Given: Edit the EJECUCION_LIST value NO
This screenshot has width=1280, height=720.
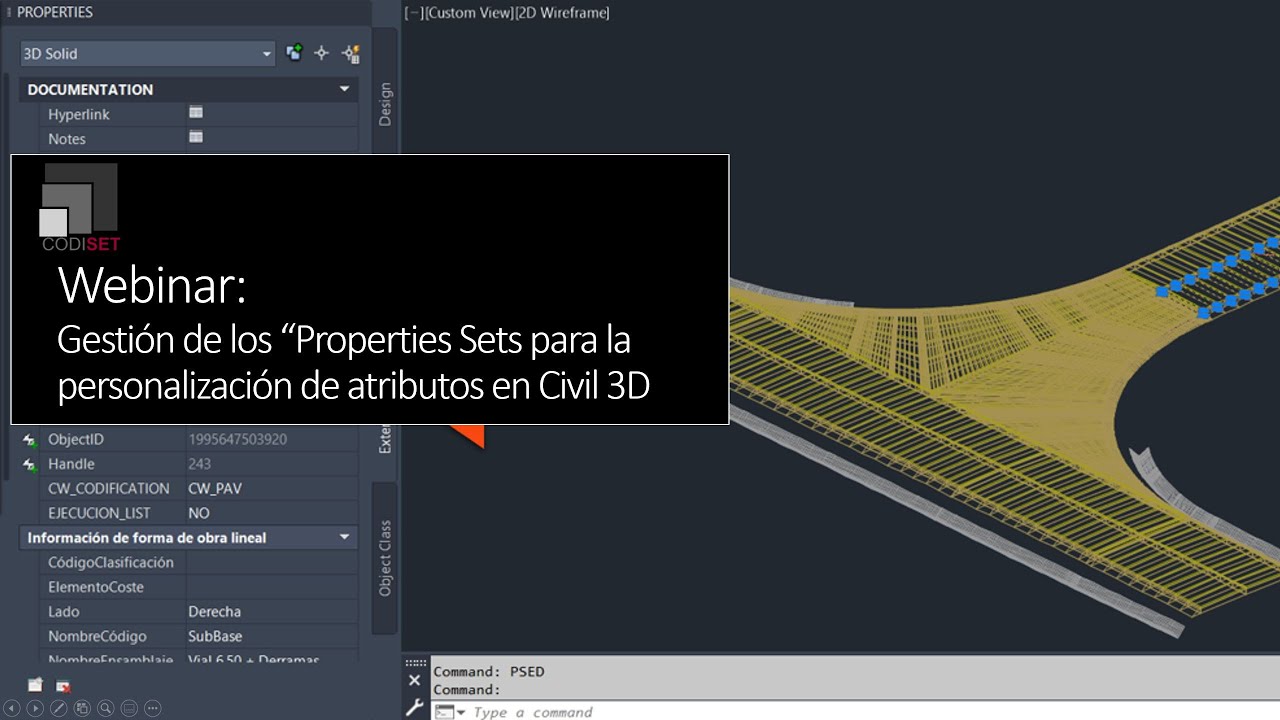Looking at the screenshot, I should pyautogui.click(x=199, y=513).
